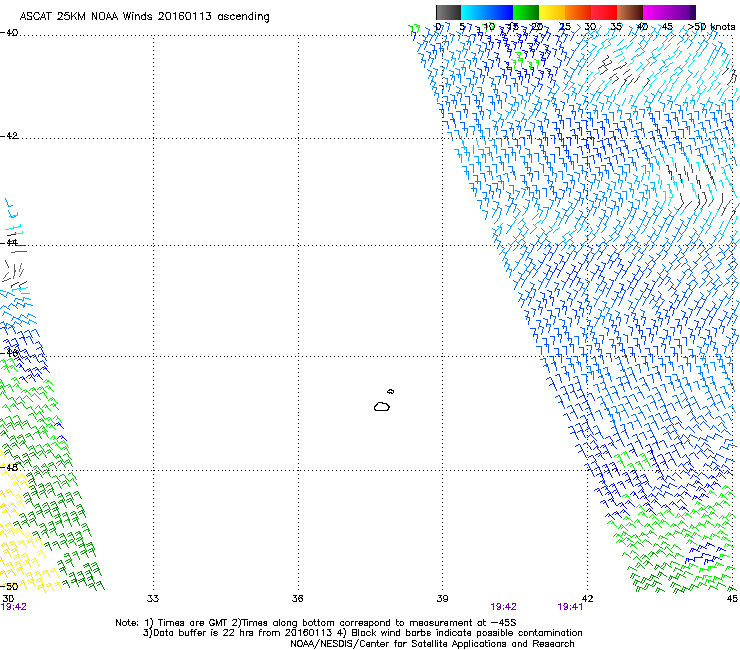Click the "19:42" time label beneath longitude 30

(14, 607)
